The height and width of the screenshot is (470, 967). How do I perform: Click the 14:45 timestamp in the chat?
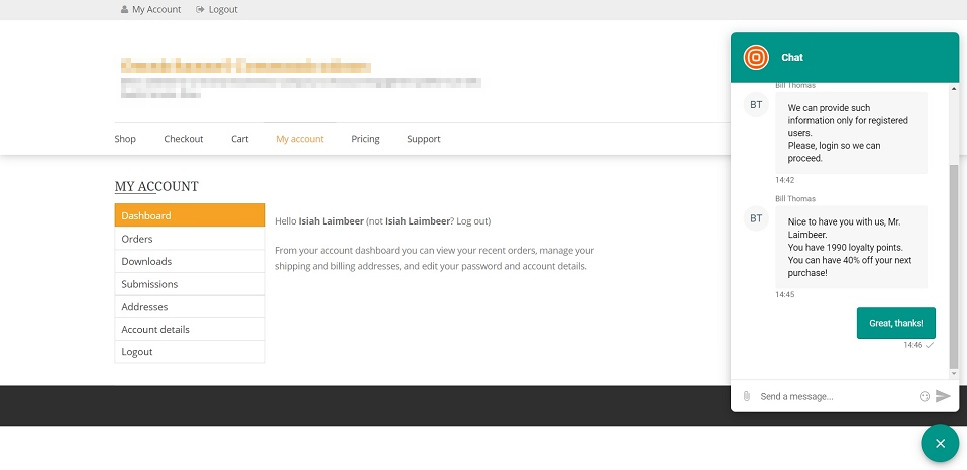pyautogui.click(x=784, y=294)
